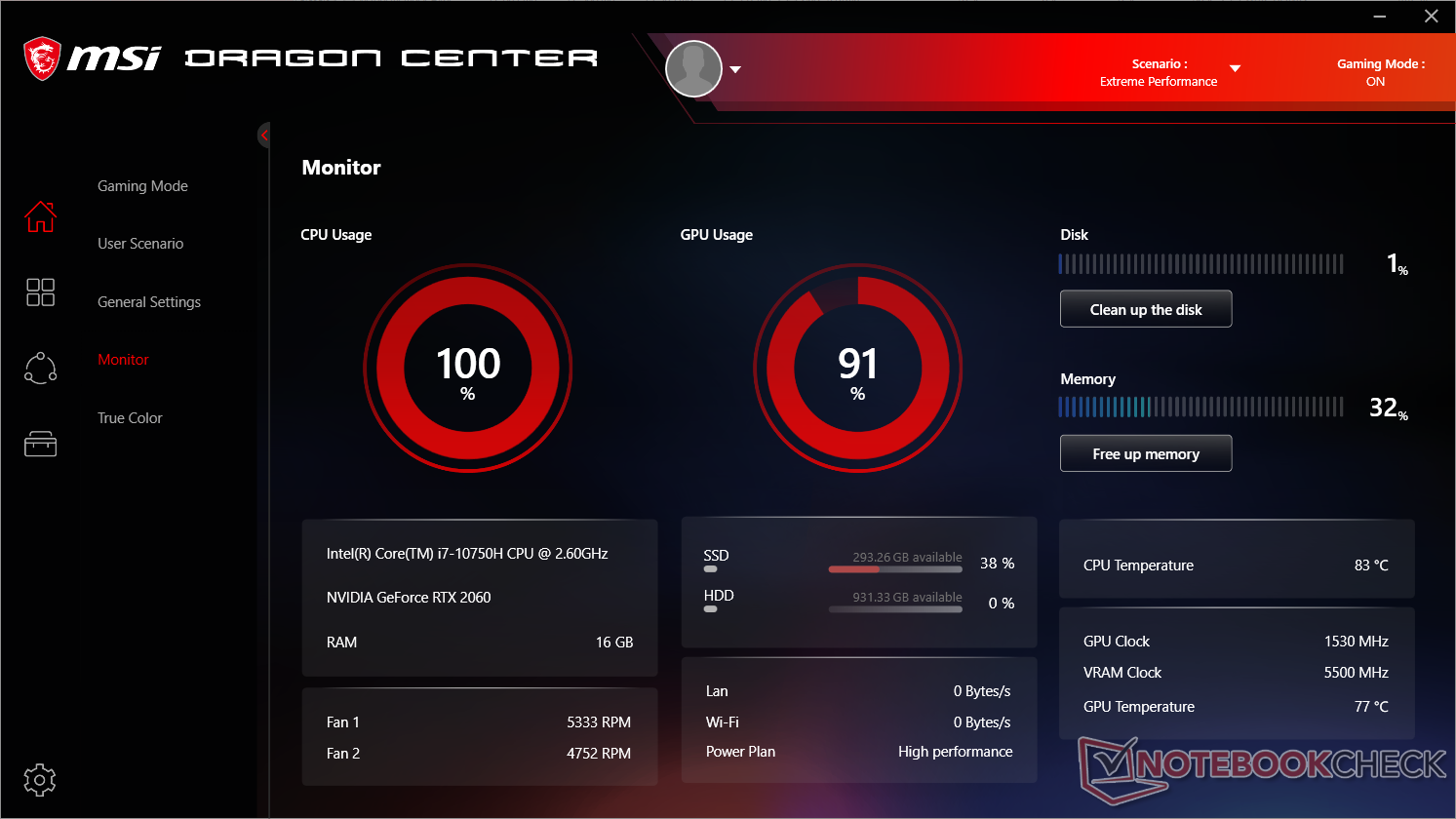Viewport: 1456px width, 819px height.
Task: Open the toolbox icon in sidebar
Action: click(40, 445)
